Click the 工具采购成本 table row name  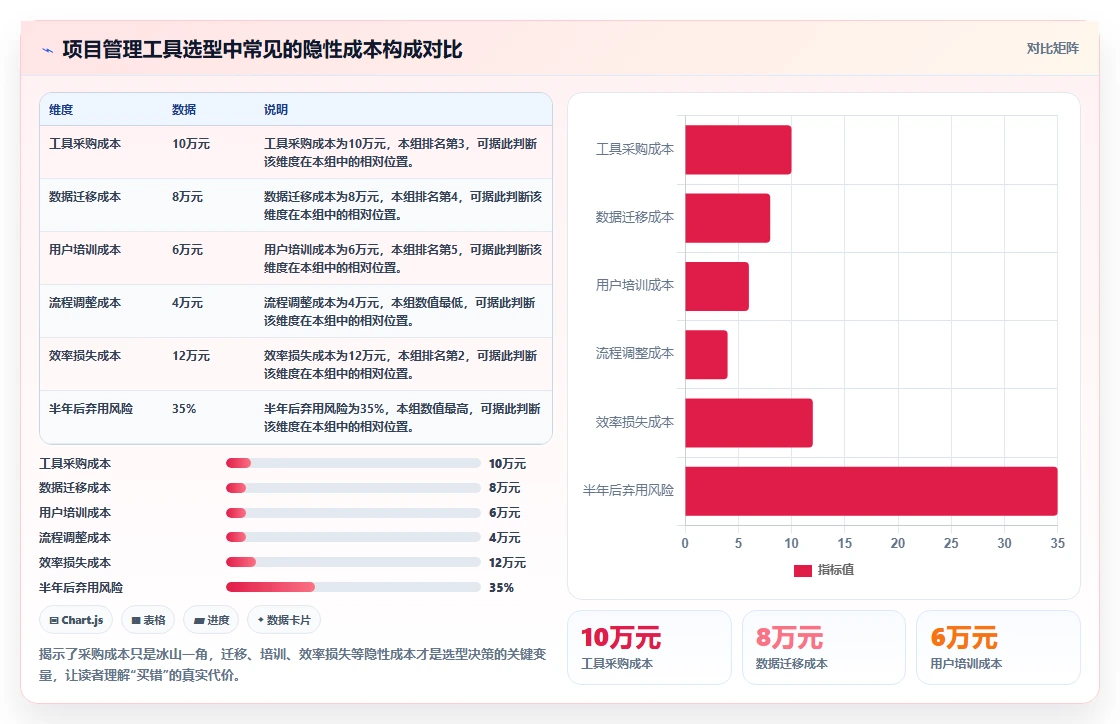85,144
